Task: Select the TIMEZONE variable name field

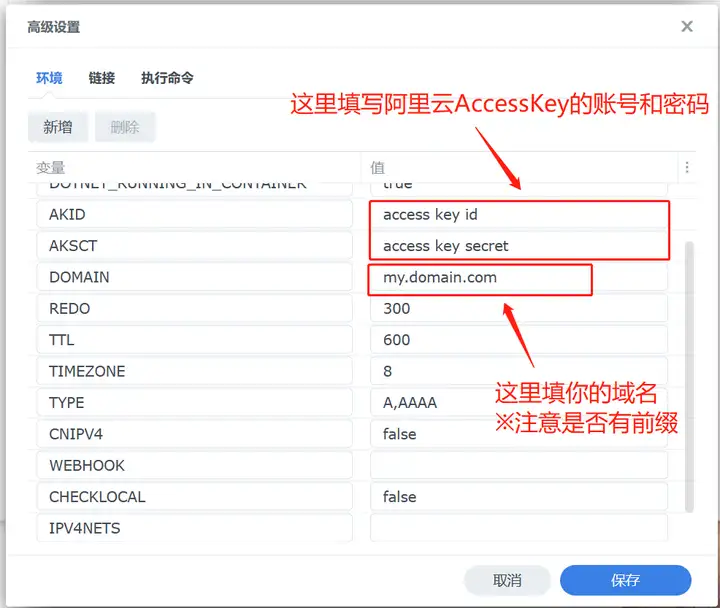Action: 194,371
